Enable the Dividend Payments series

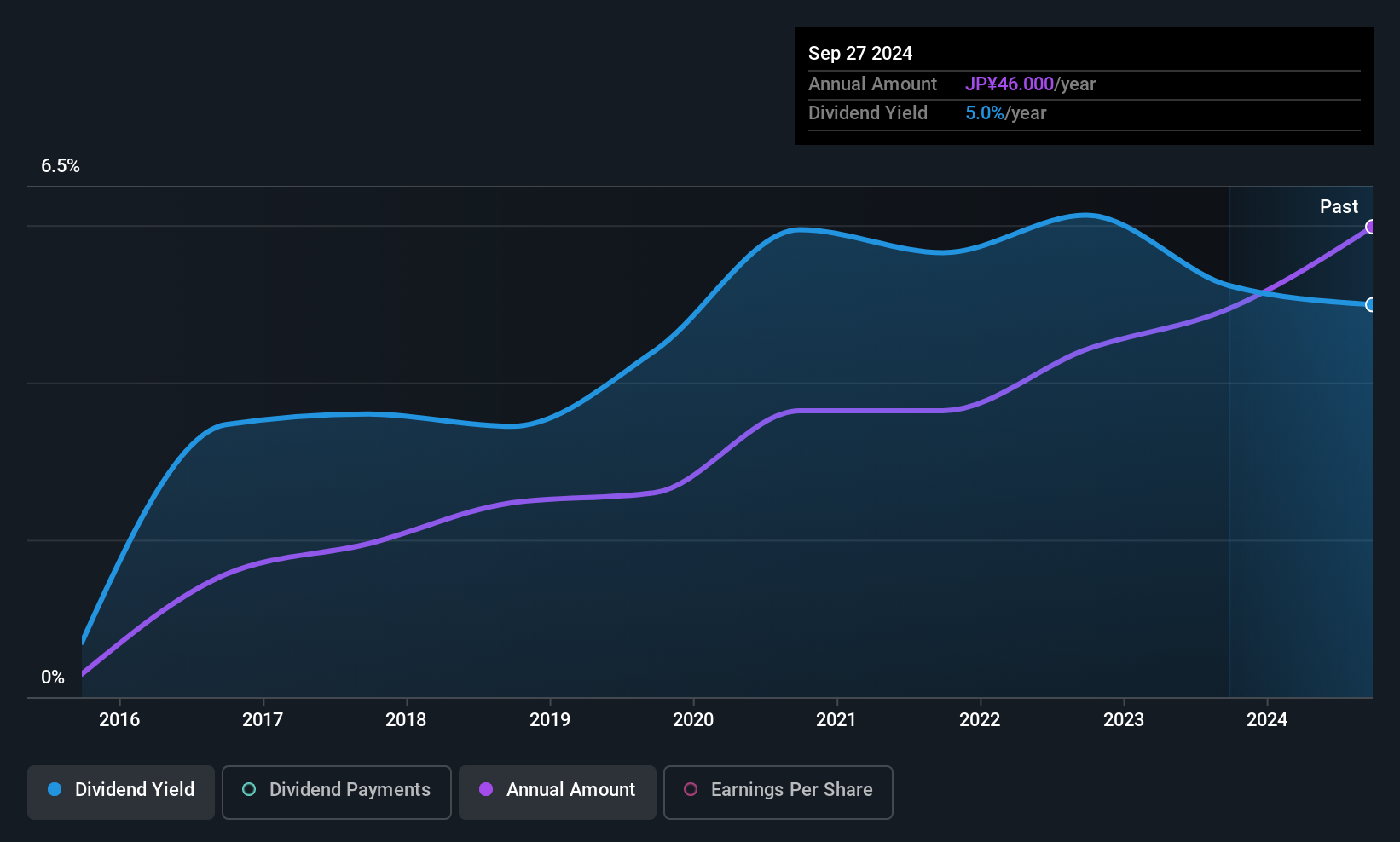tap(336, 792)
